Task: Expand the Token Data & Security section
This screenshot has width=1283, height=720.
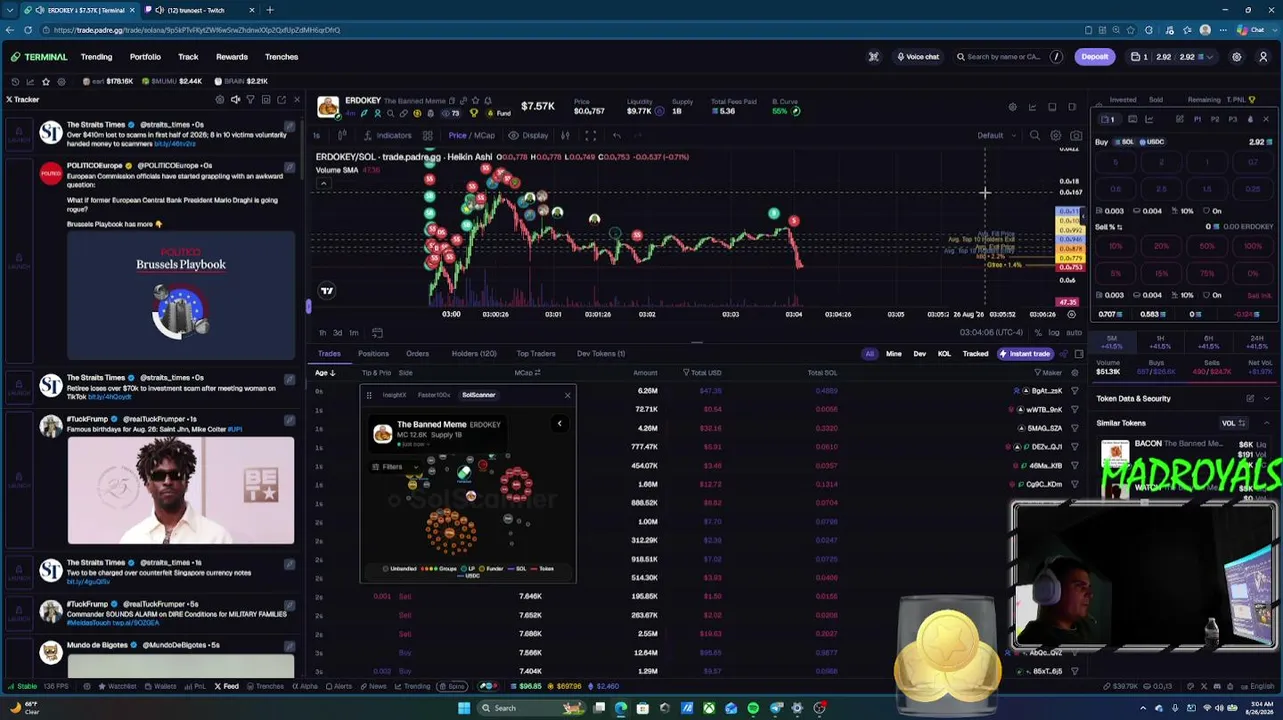Action: coord(1267,399)
